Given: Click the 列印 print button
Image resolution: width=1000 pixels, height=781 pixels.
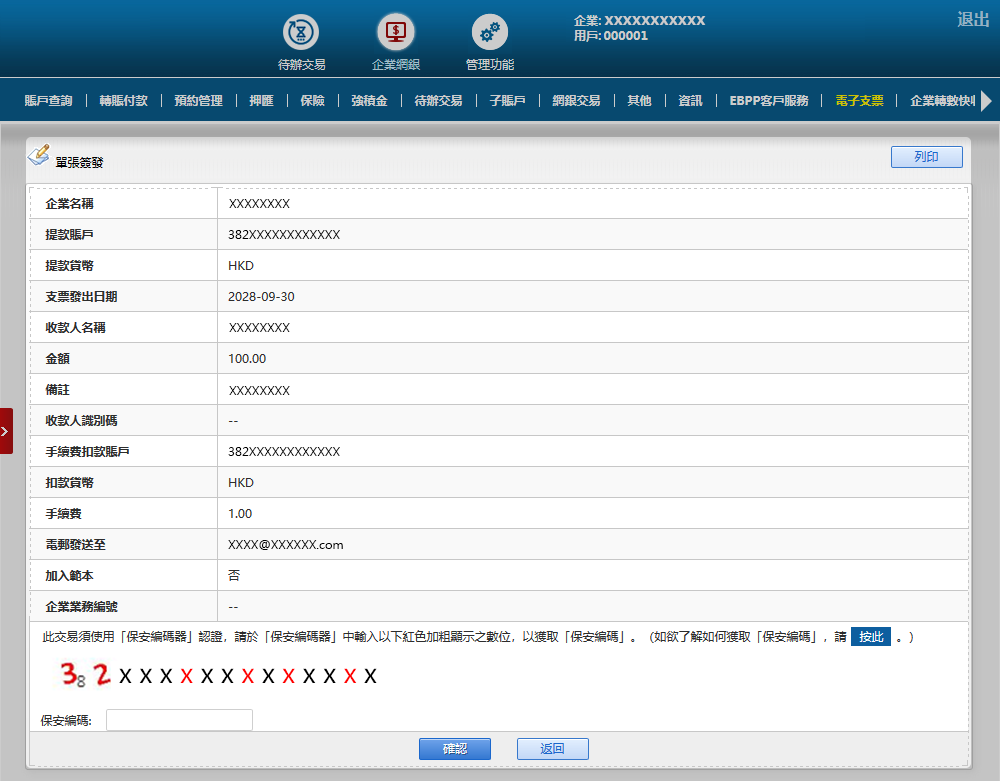Looking at the screenshot, I should point(926,157).
